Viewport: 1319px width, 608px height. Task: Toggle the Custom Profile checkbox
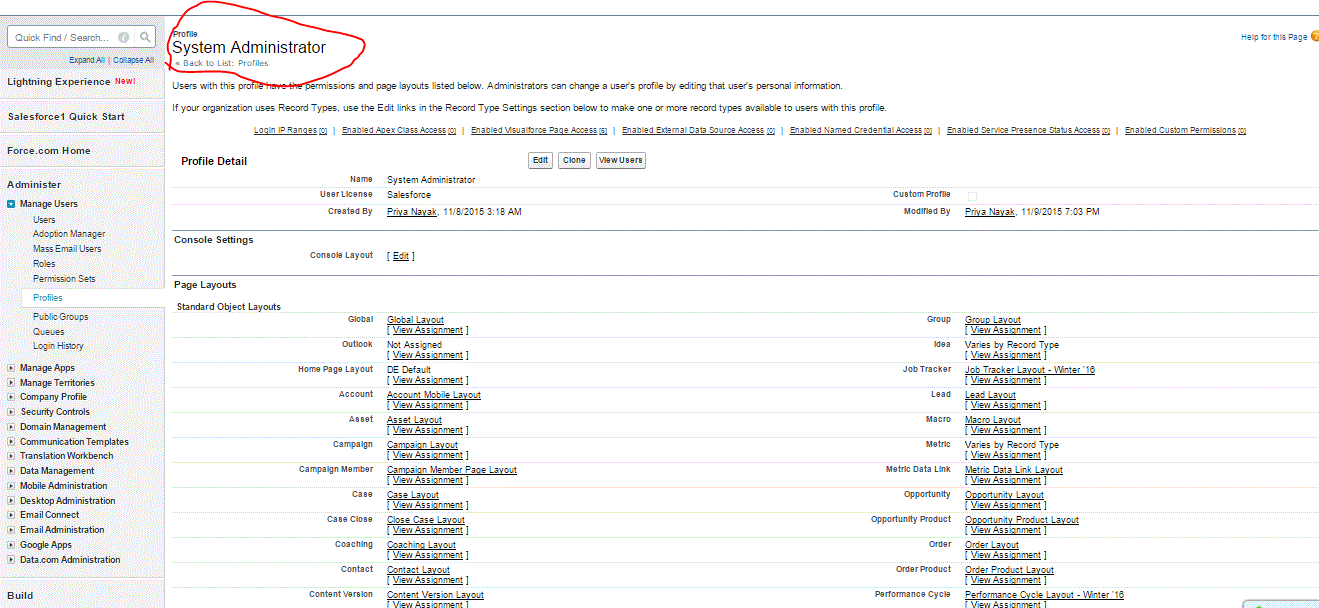coord(972,195)
